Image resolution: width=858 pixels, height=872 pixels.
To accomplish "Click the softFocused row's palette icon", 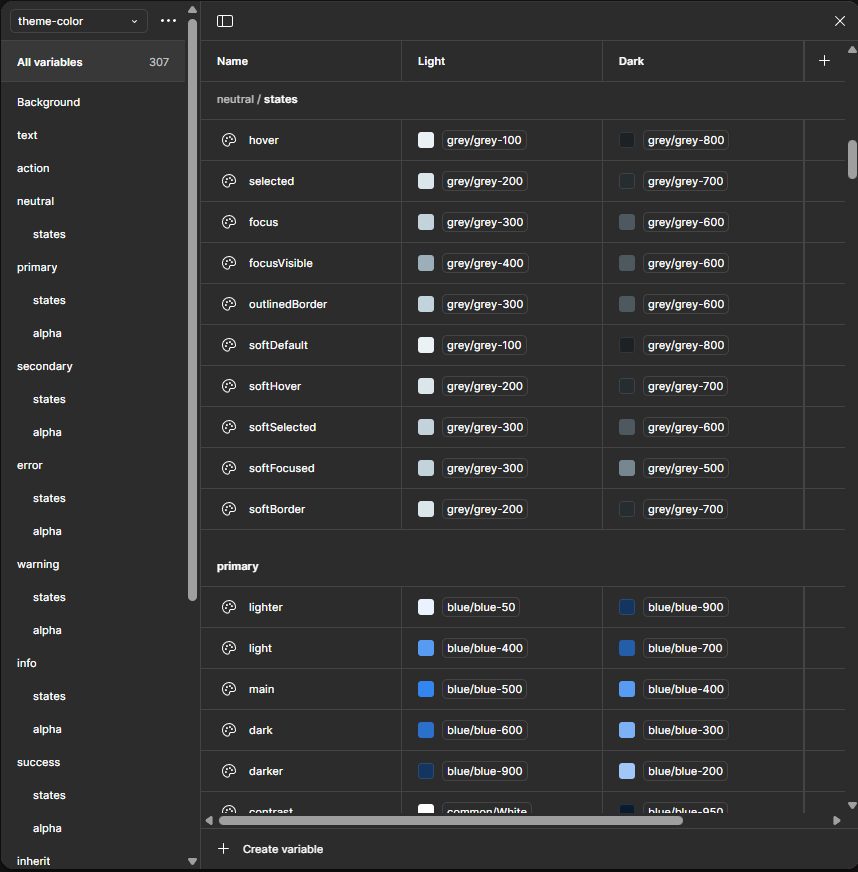I will [x=229, y=468].
